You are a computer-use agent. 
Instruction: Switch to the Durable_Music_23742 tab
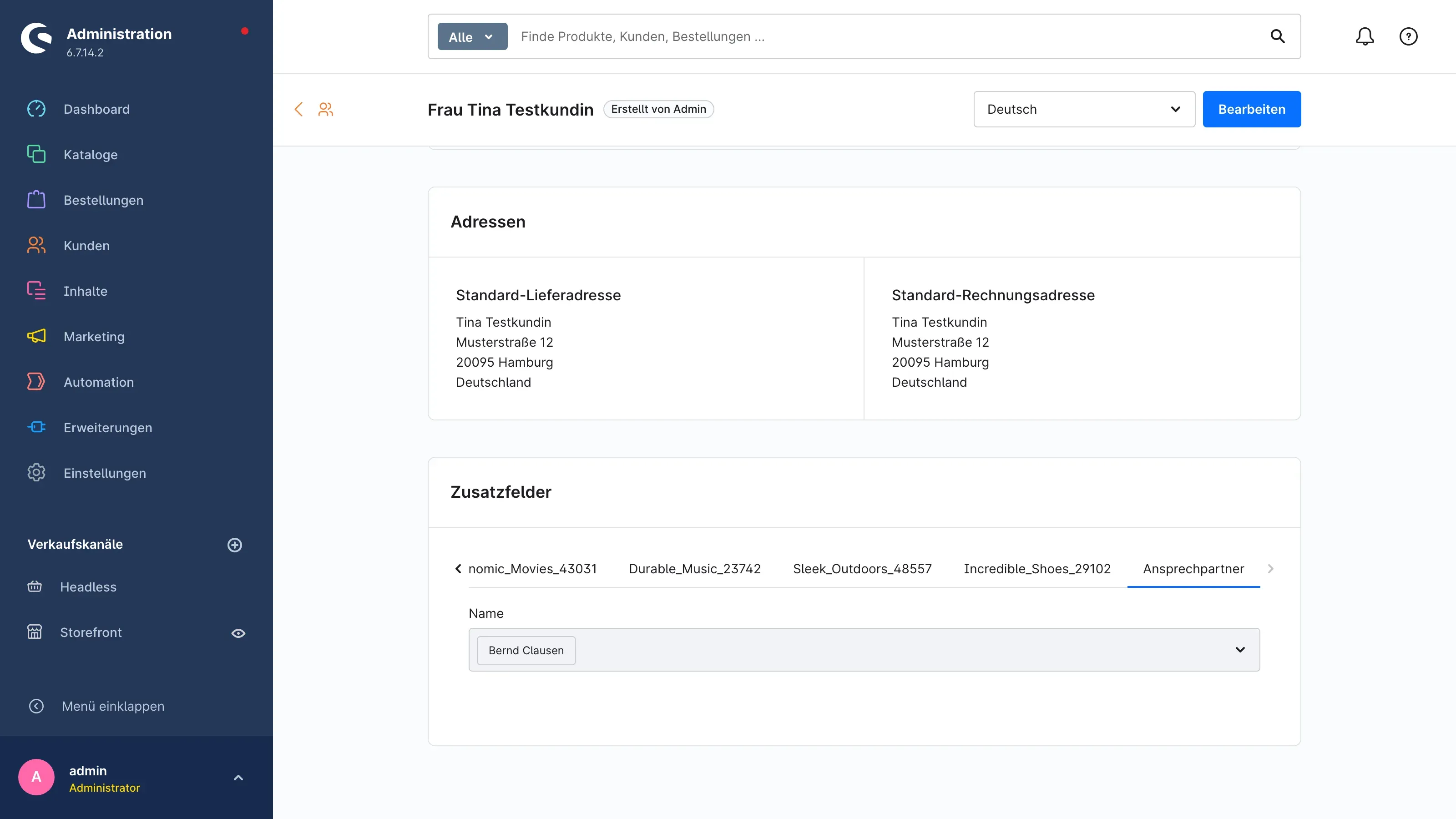[x=695, y=569]
